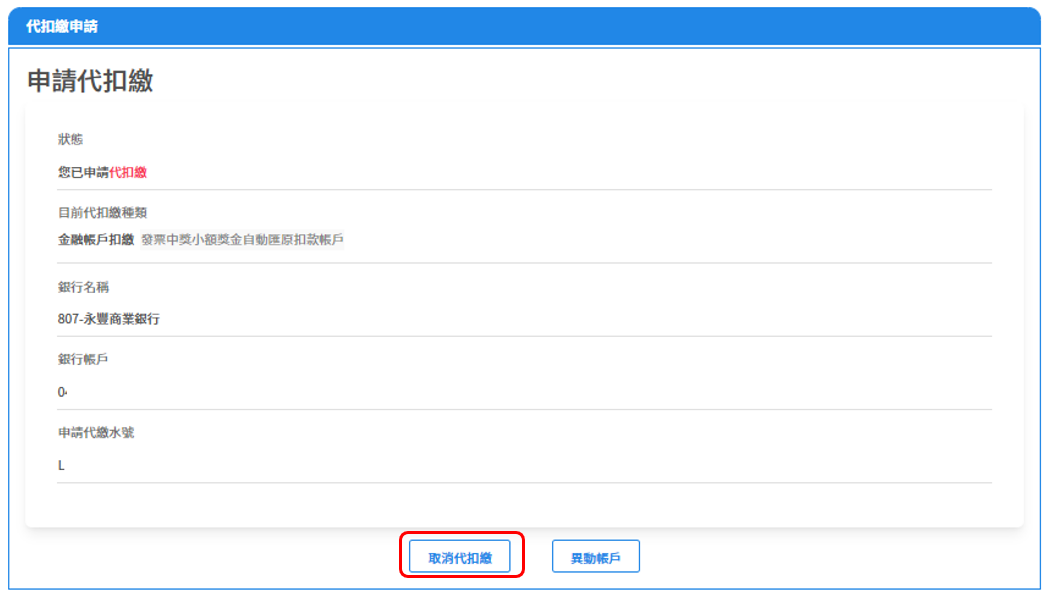Screen dimensions: 1046x598
Task: Select the 807-永豐商業銀行 bank value
Action: (x=109, y=319)
